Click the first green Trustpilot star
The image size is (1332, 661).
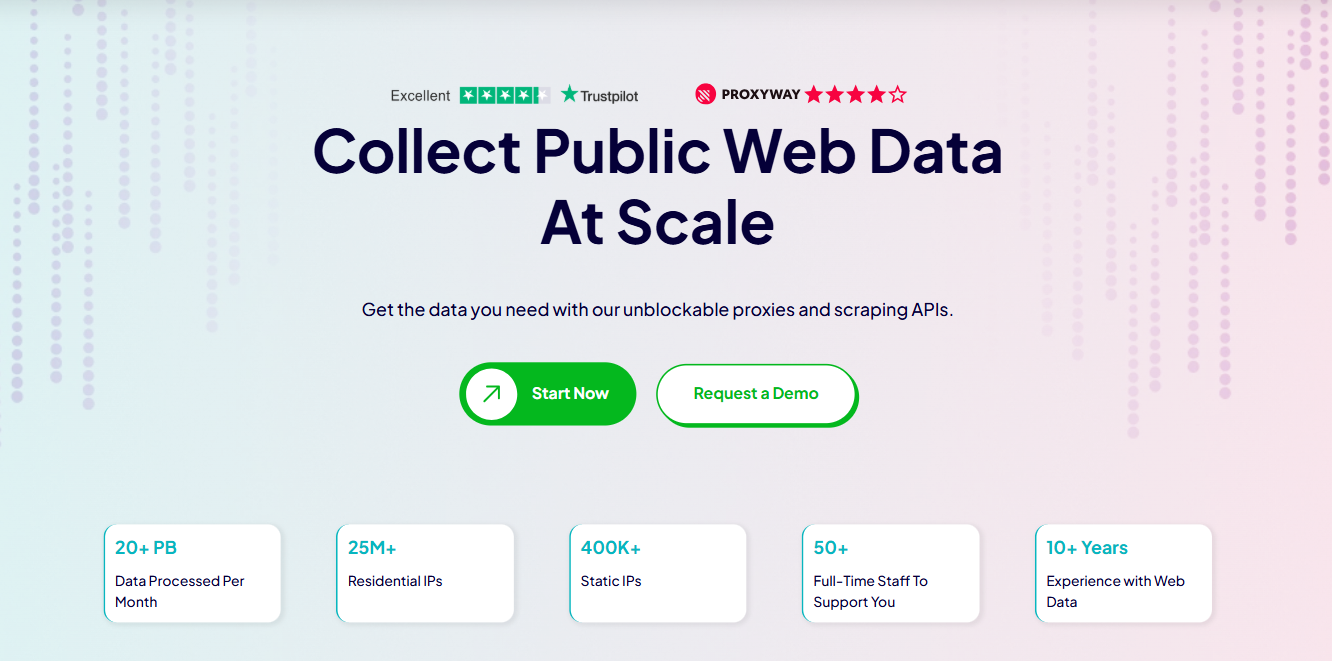click(x=469, y=95)
